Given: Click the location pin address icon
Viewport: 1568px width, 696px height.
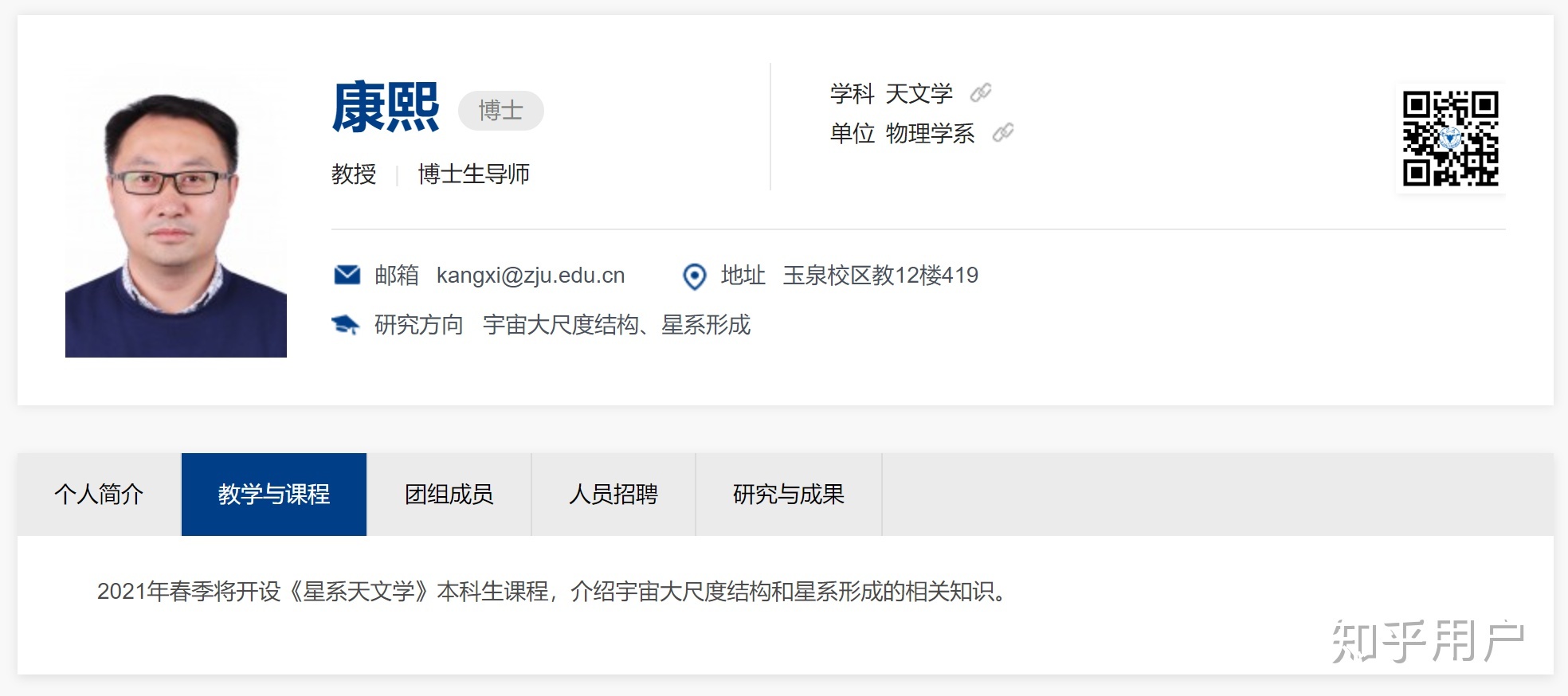Looking at the screenshot, I should click(694, 276).
